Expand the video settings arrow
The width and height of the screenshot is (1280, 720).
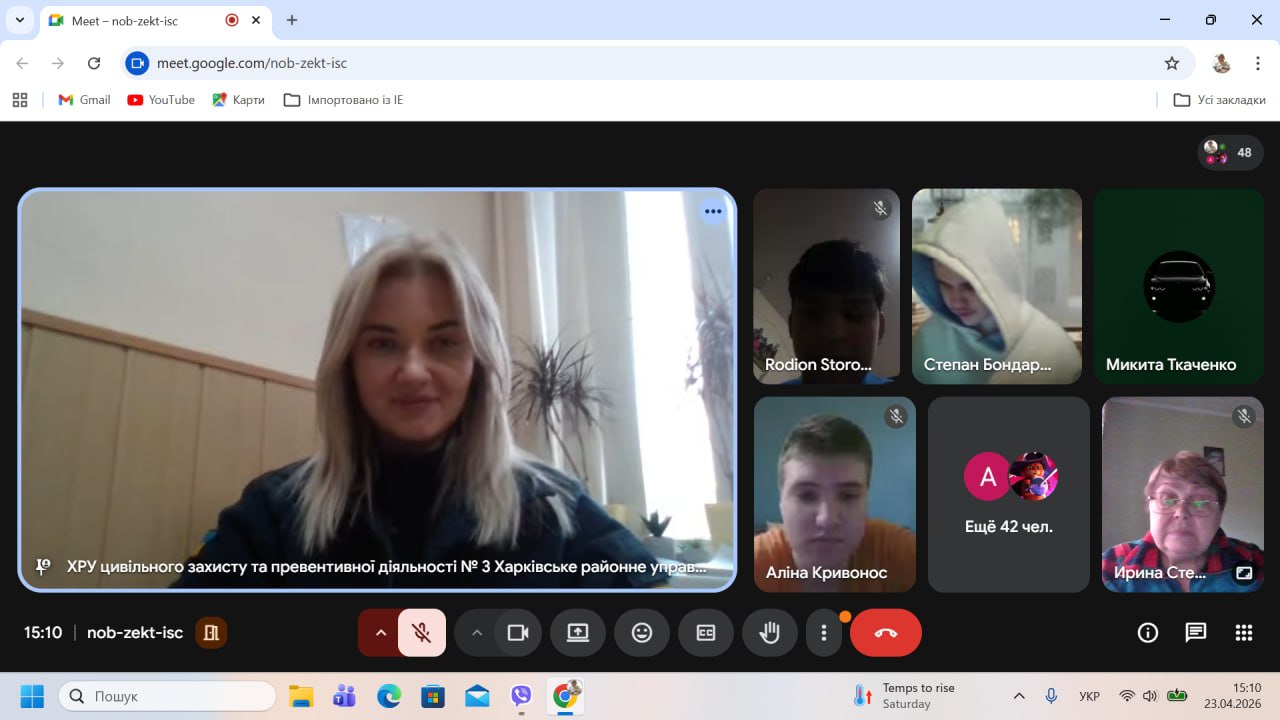(x=477, y=632)
